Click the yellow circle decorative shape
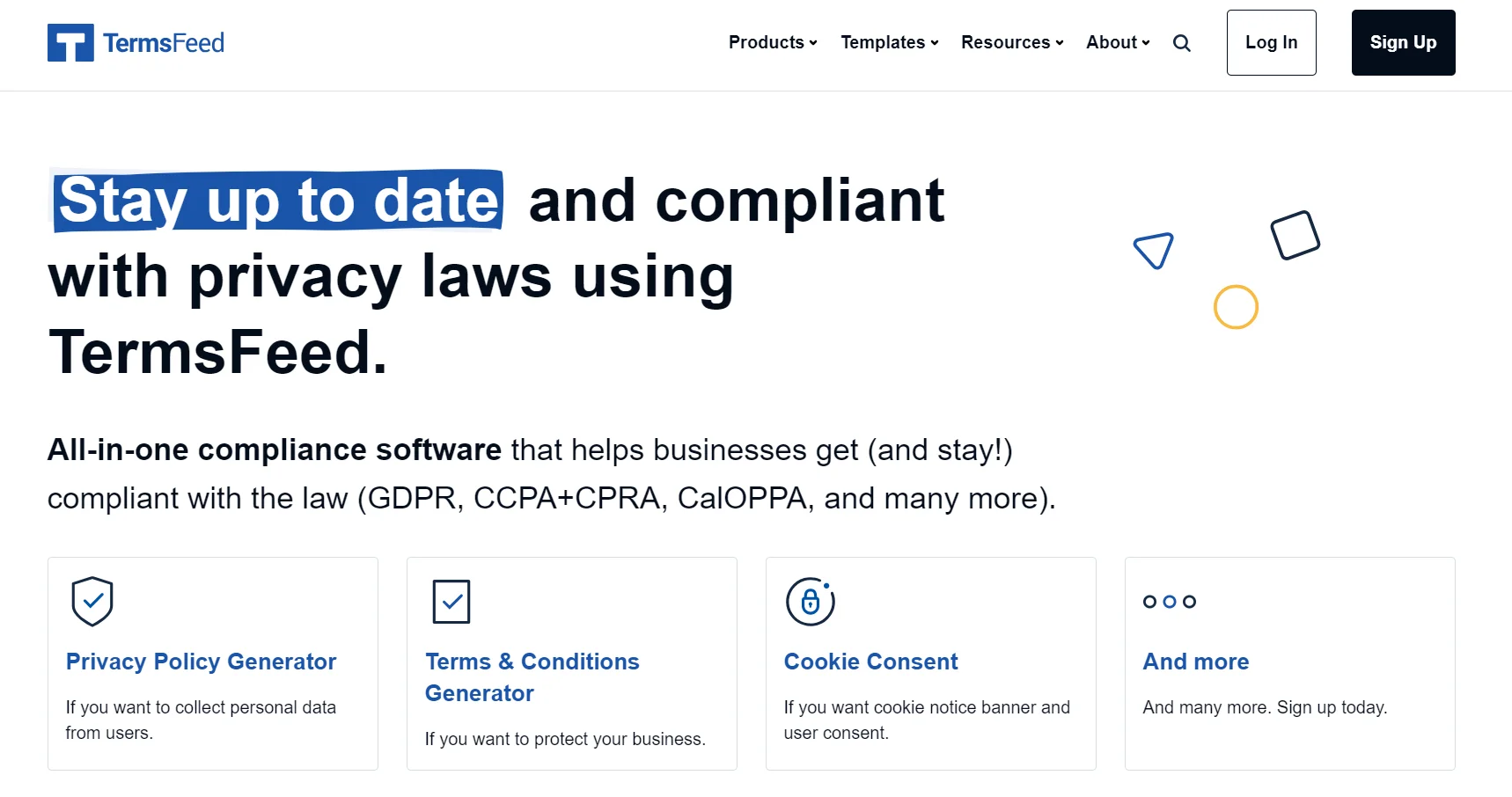 click(1236, 307)
